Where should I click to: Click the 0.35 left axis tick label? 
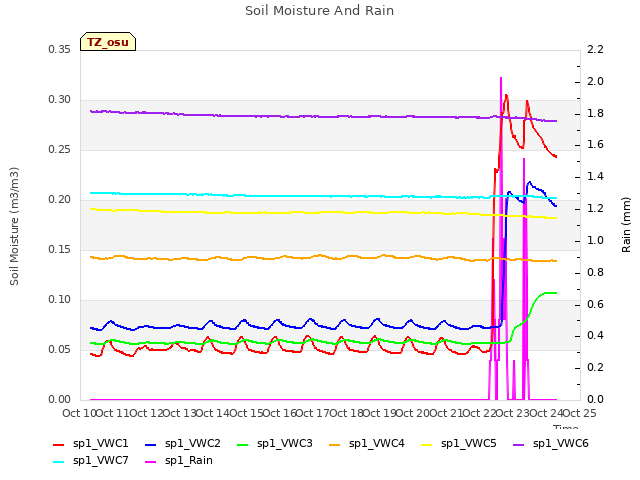60,50
